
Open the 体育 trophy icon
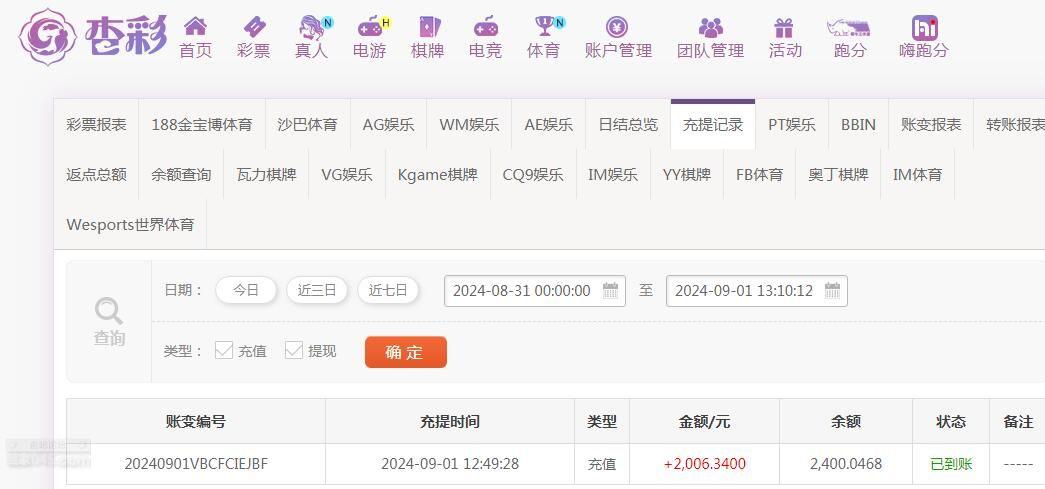click(x=544, y=27)
